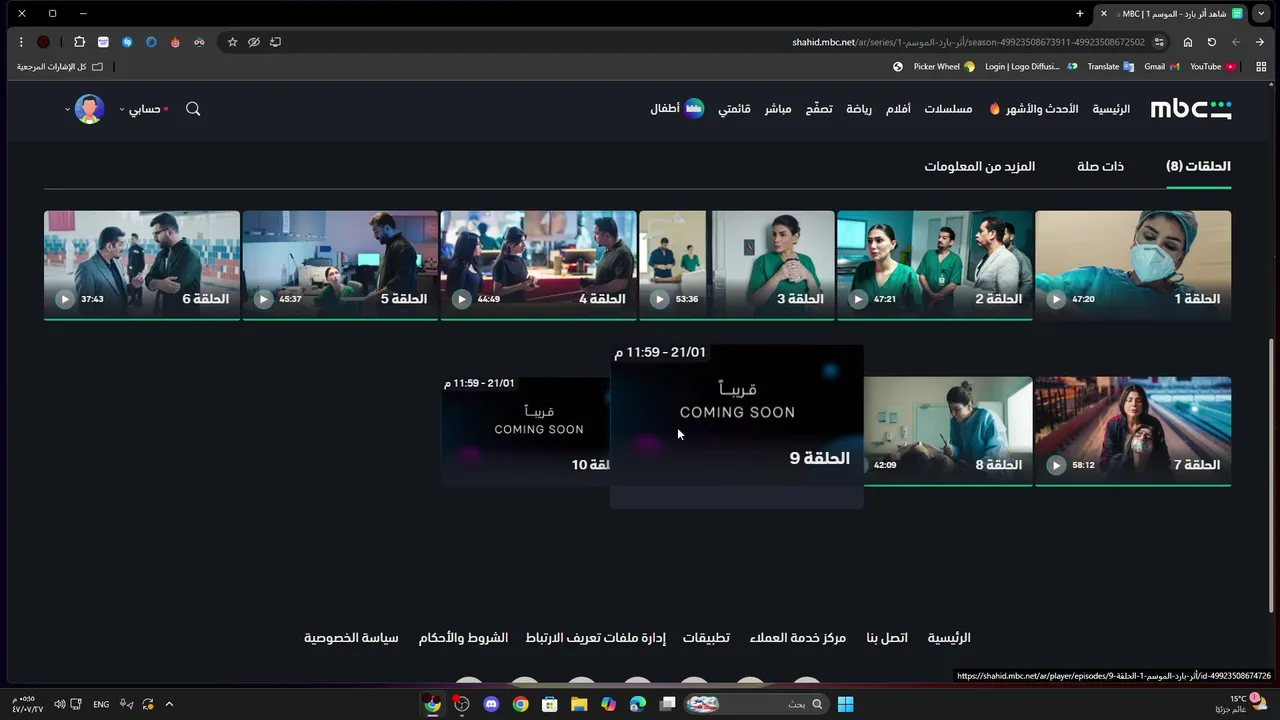This screenshot has height=720, width=1280.
Task: Open Login | Logo Diffusion bookmark
Action: (x=1031, y=67)
